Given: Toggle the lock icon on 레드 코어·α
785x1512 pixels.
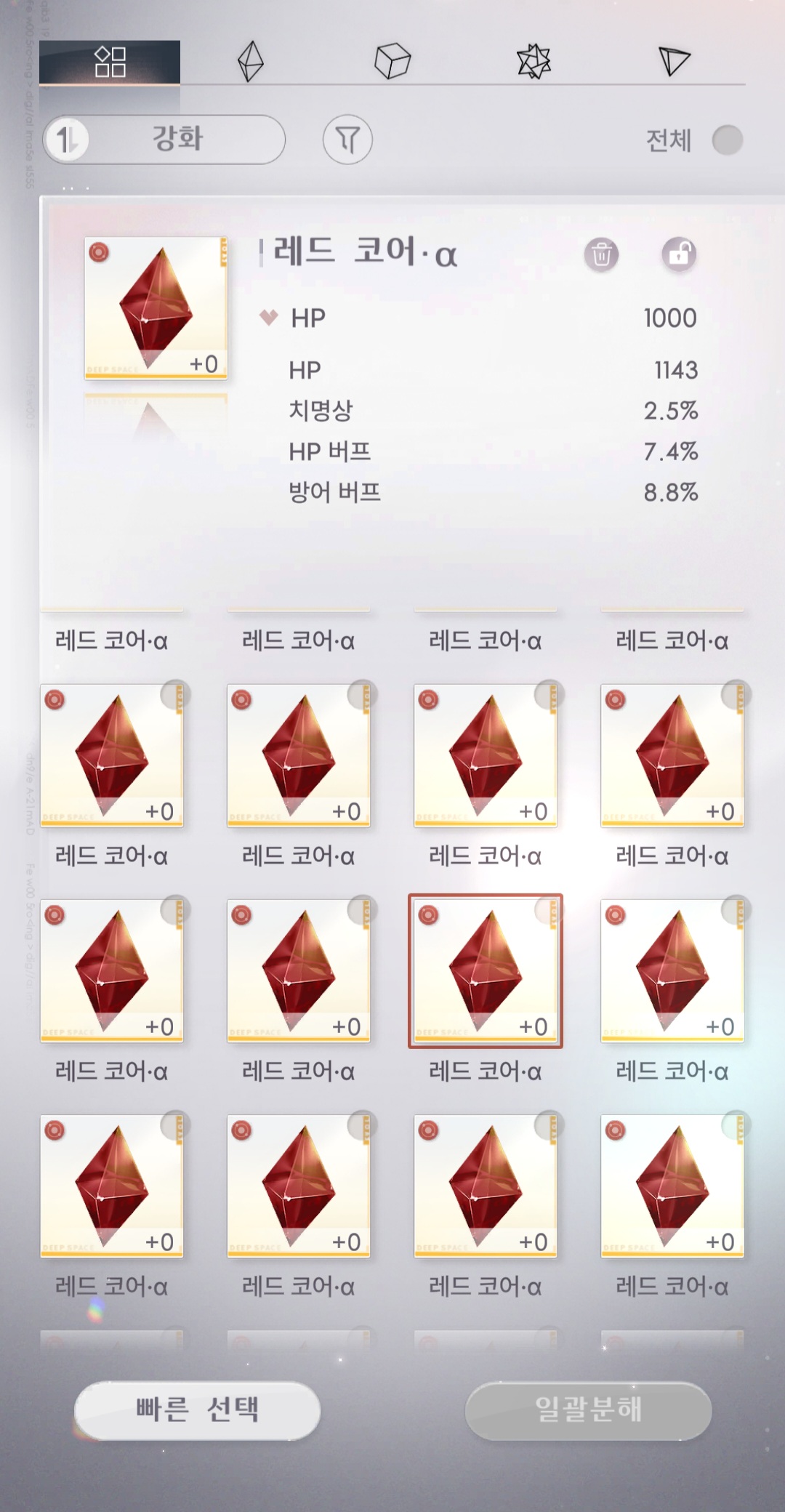Looking at the screenshot, I should [679, 254].
